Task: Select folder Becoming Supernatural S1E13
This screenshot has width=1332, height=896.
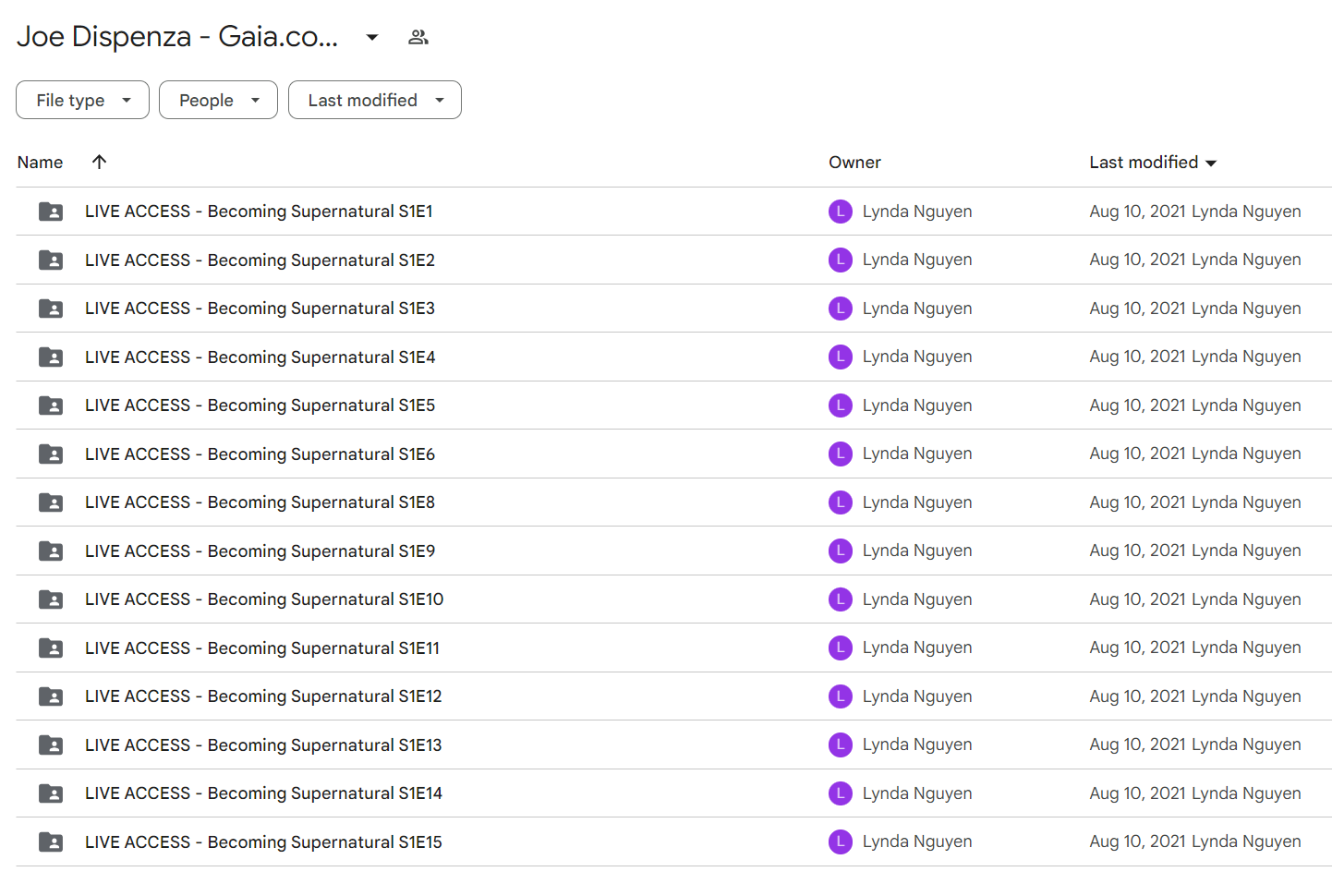Action: pos(263,745)
